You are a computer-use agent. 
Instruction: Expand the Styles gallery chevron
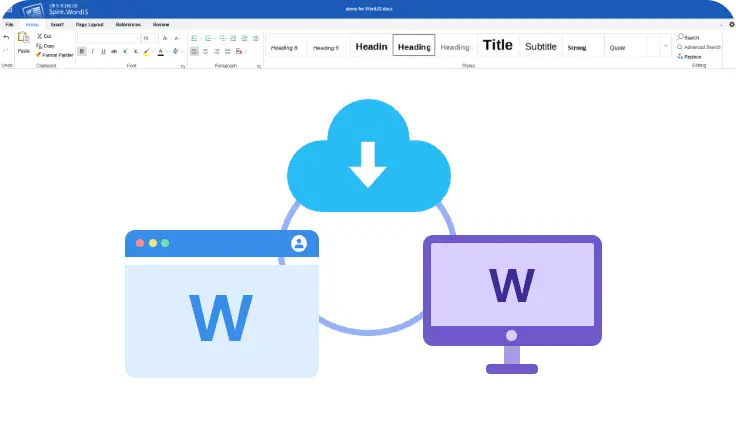tap(666, 46)
